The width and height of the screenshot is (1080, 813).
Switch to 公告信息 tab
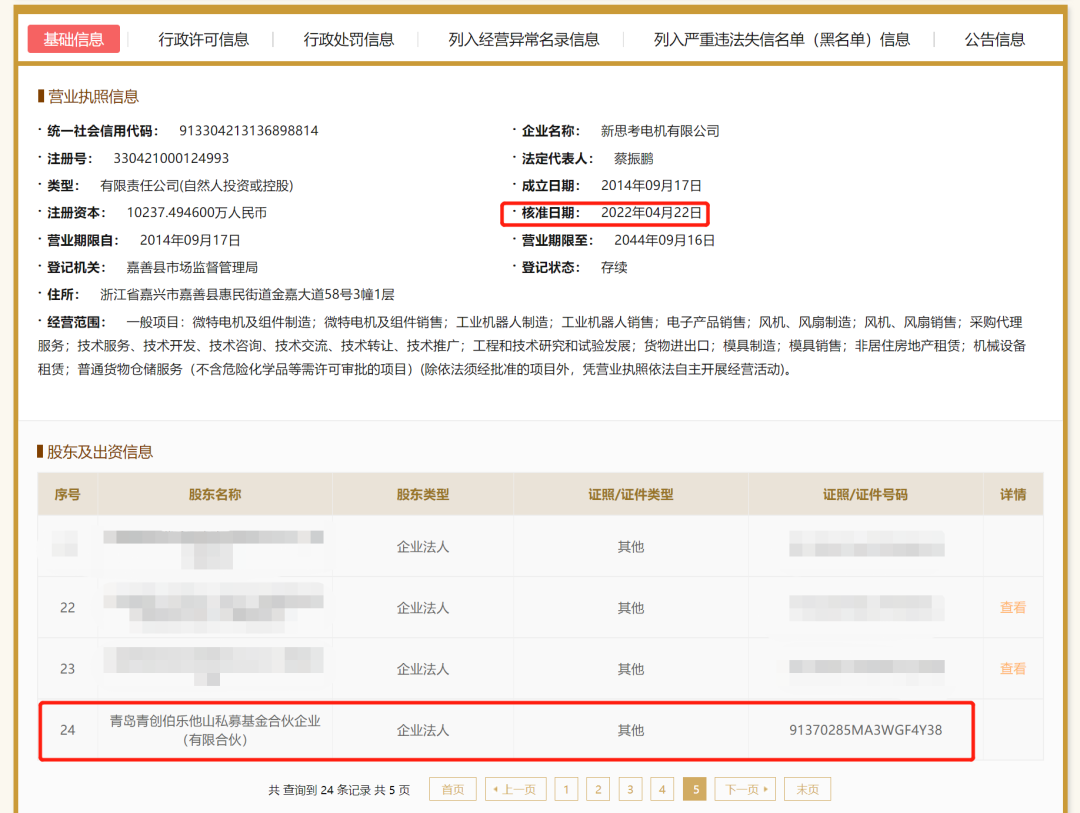pyautogui.click(x=994, y=39)
